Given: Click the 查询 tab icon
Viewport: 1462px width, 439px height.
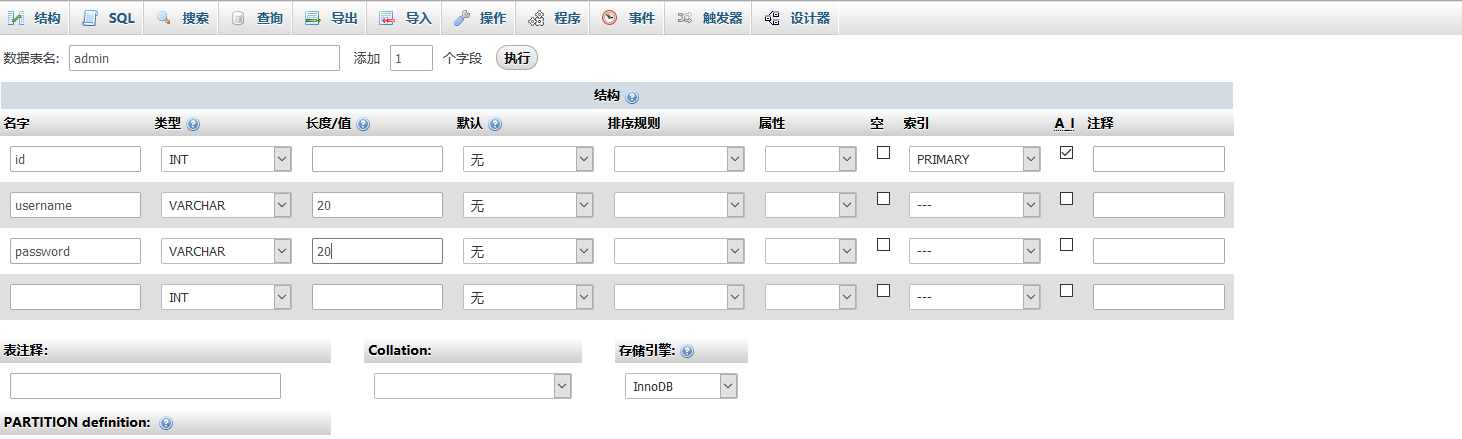Looking at the screenshot, I should point(238,18).
